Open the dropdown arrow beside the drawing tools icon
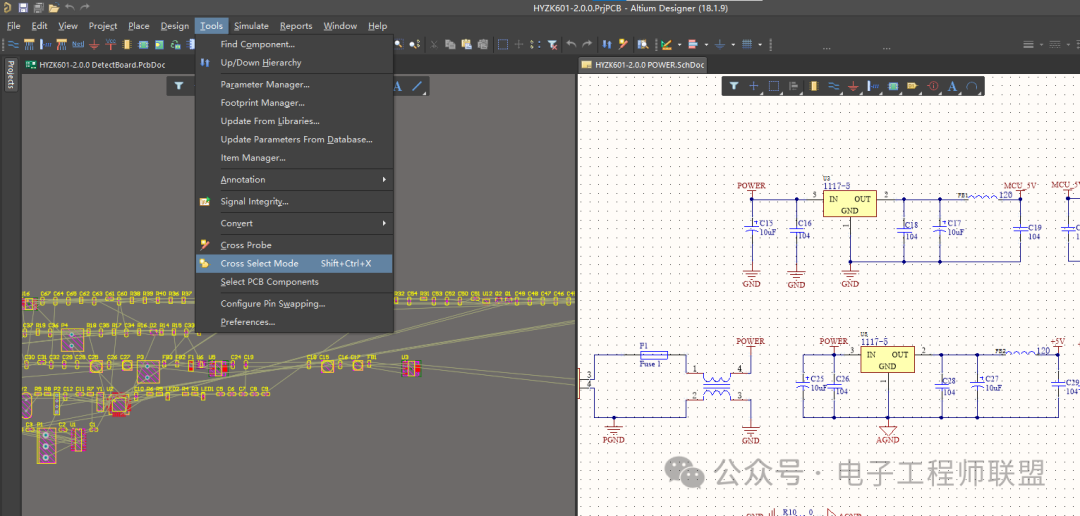The height and width of the screenshot is (516, 1080). 680,45
